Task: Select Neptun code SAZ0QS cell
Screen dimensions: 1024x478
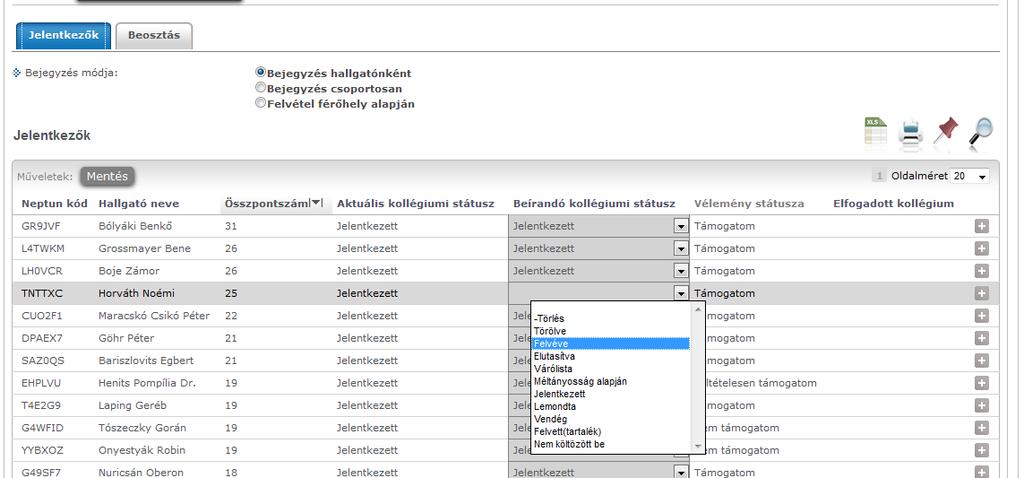Action: tap(43, 360)
